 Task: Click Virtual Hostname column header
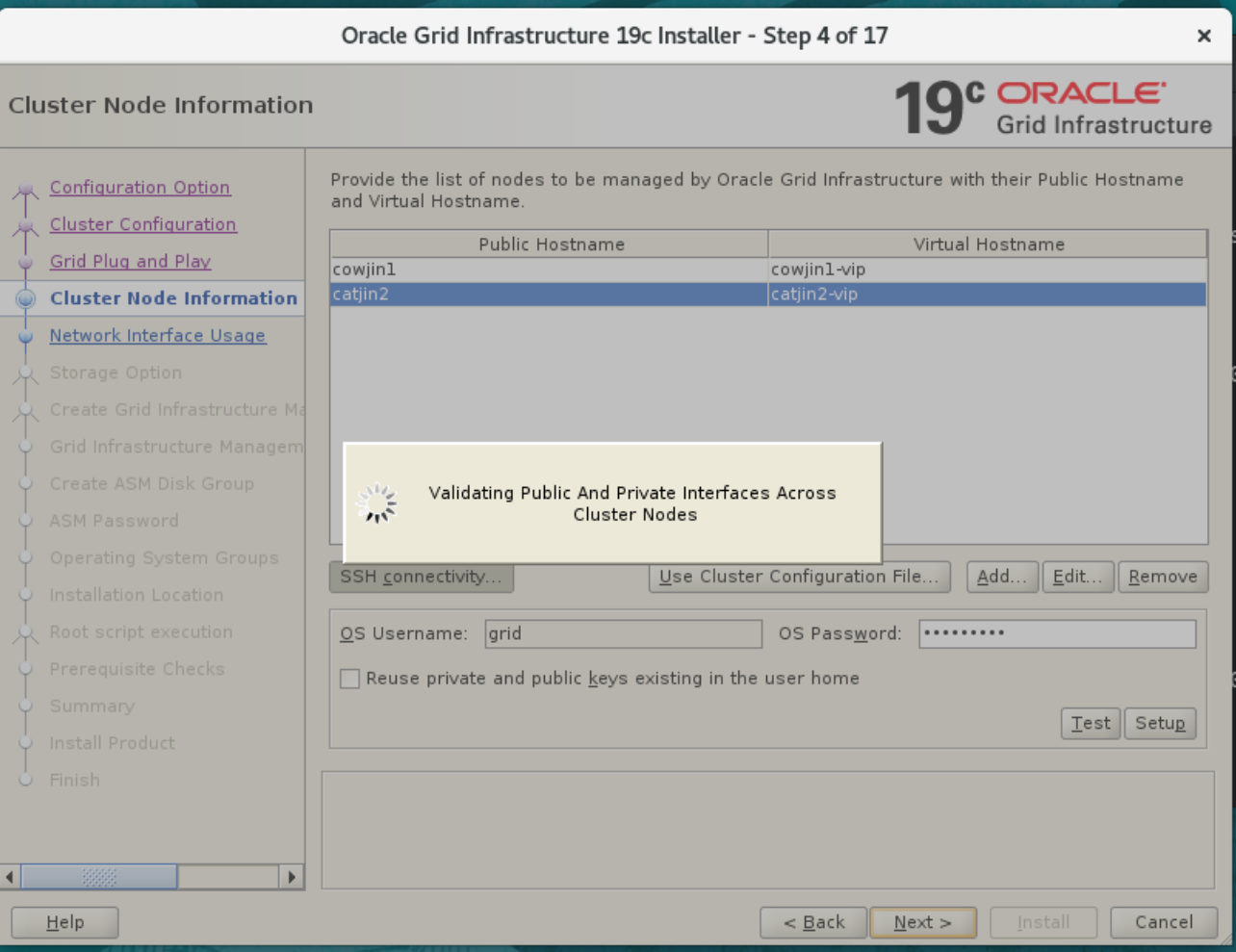coord(988,244)
